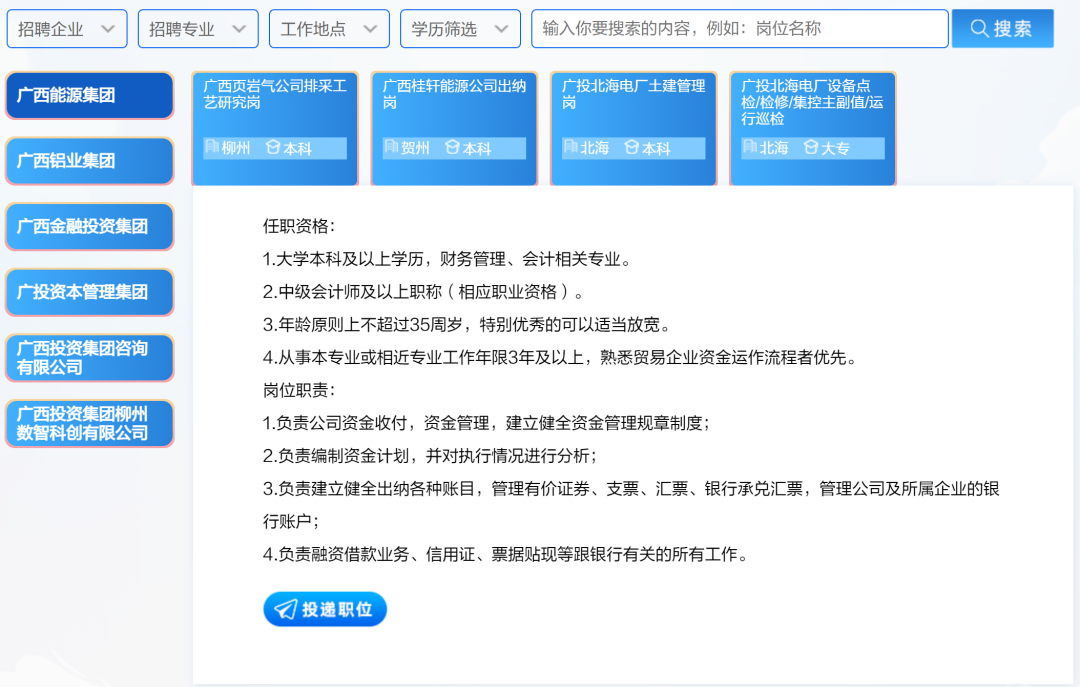Screen dimensions: 1080x687
Task: Click the building icon on the 土建管理岗 card
Action: point(570,147)
